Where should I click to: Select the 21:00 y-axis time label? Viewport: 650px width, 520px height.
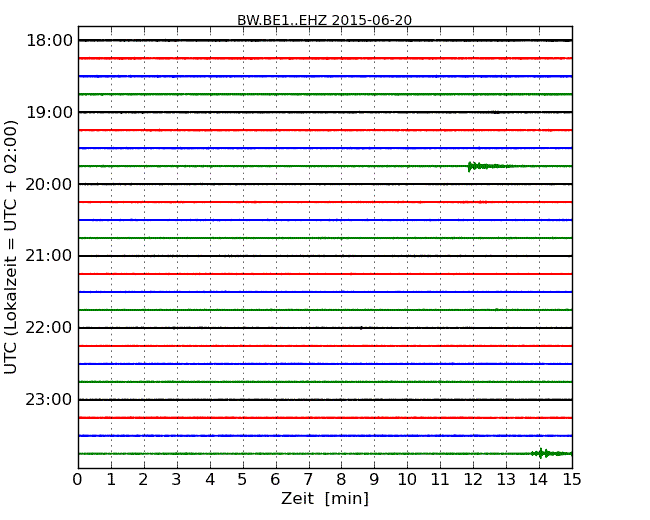point(49,256)
